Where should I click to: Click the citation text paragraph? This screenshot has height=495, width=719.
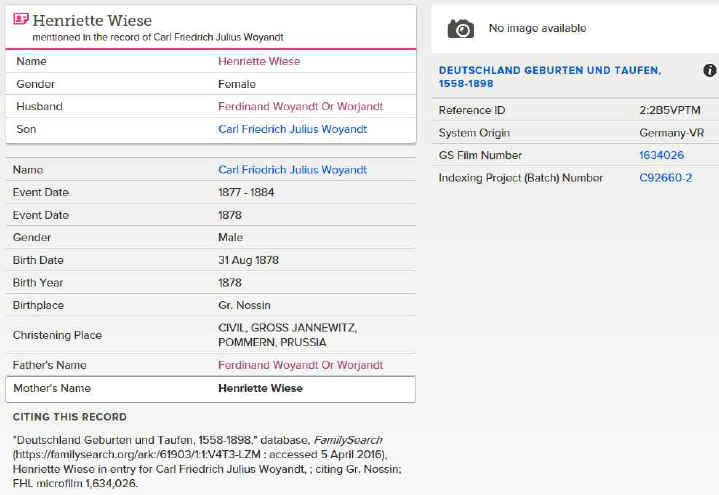click(x=207, y=462)
